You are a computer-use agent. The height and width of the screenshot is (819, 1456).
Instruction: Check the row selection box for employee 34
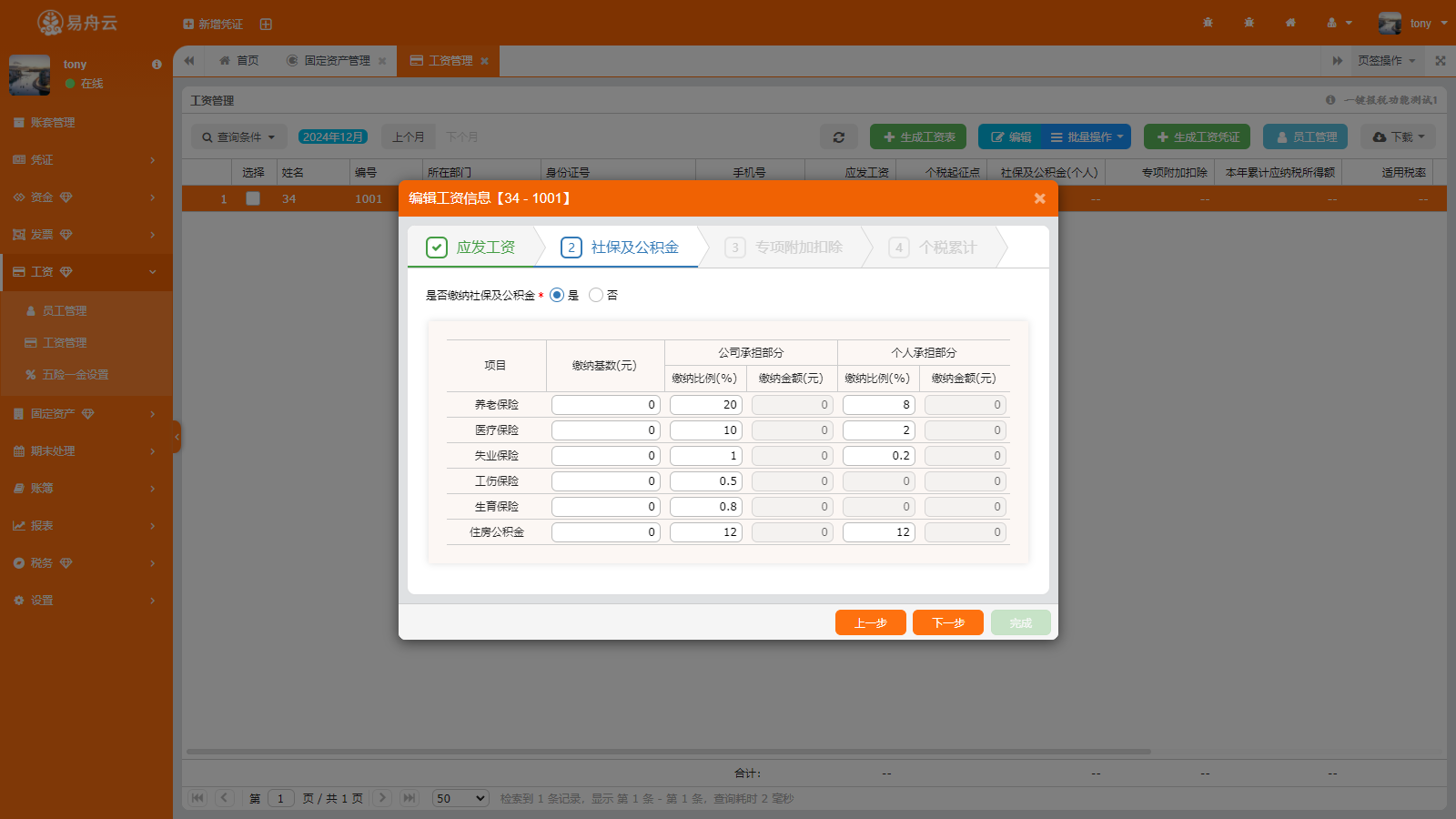tap(253, 198)
